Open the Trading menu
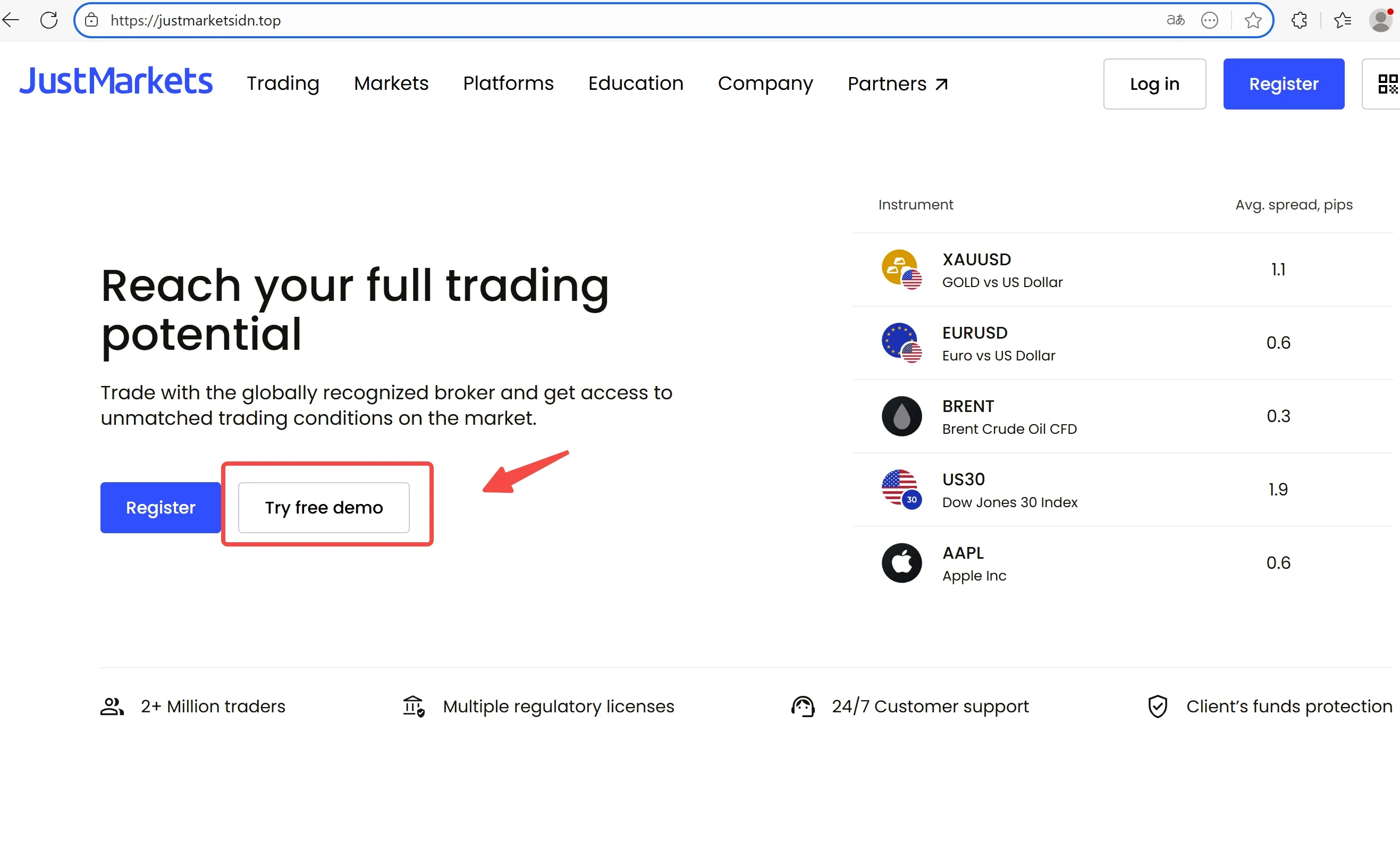 [283, 84]
